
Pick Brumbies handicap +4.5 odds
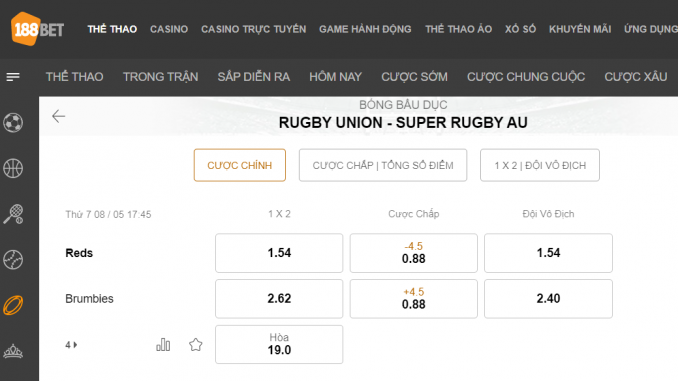(x=413, y=299)
